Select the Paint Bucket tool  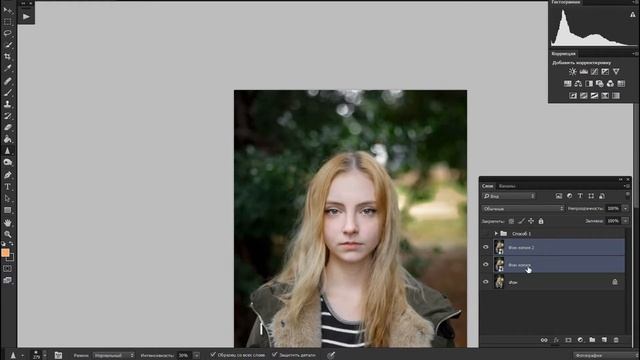point(7,139)
